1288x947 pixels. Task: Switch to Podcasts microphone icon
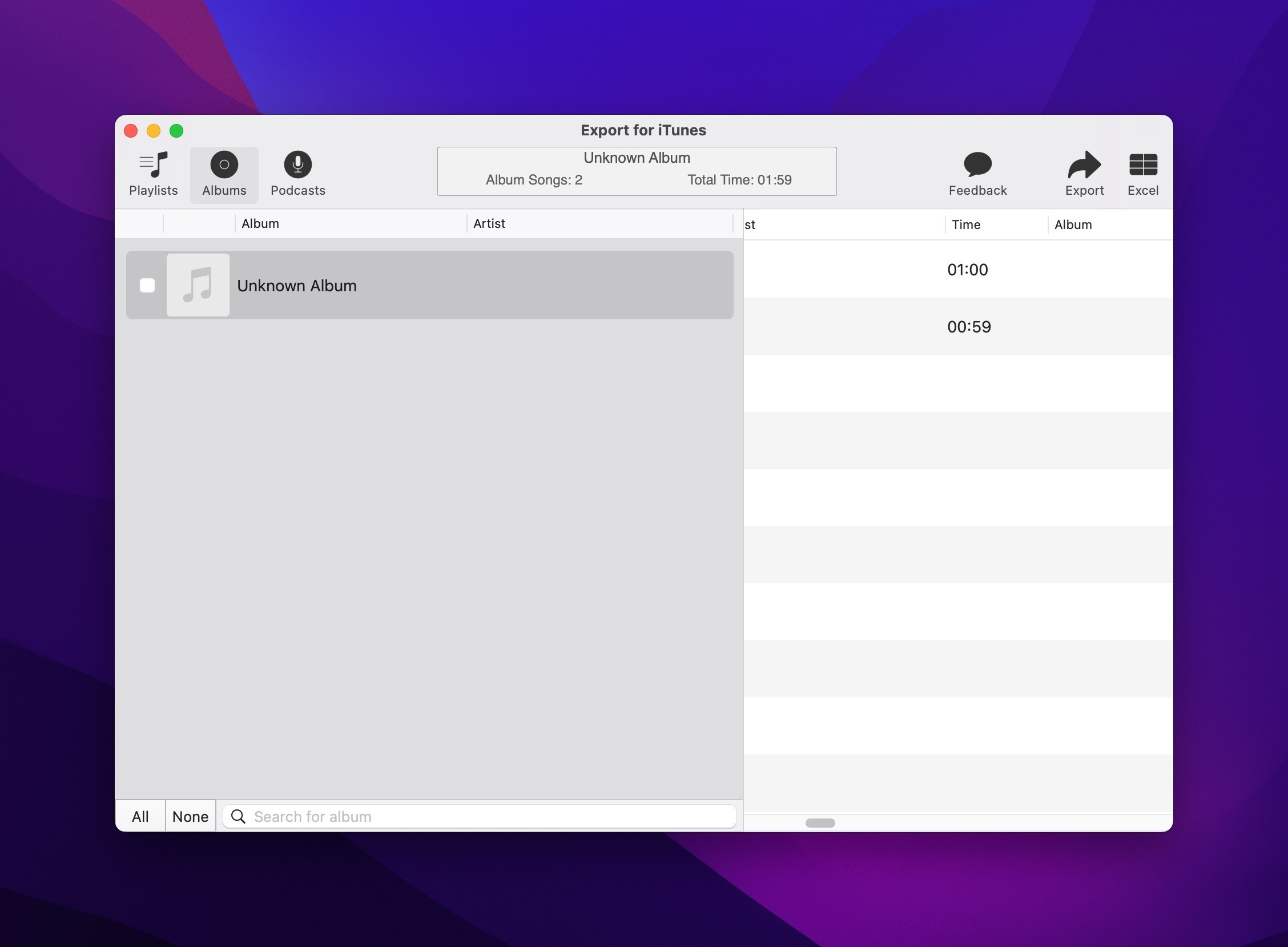(297, 165)
